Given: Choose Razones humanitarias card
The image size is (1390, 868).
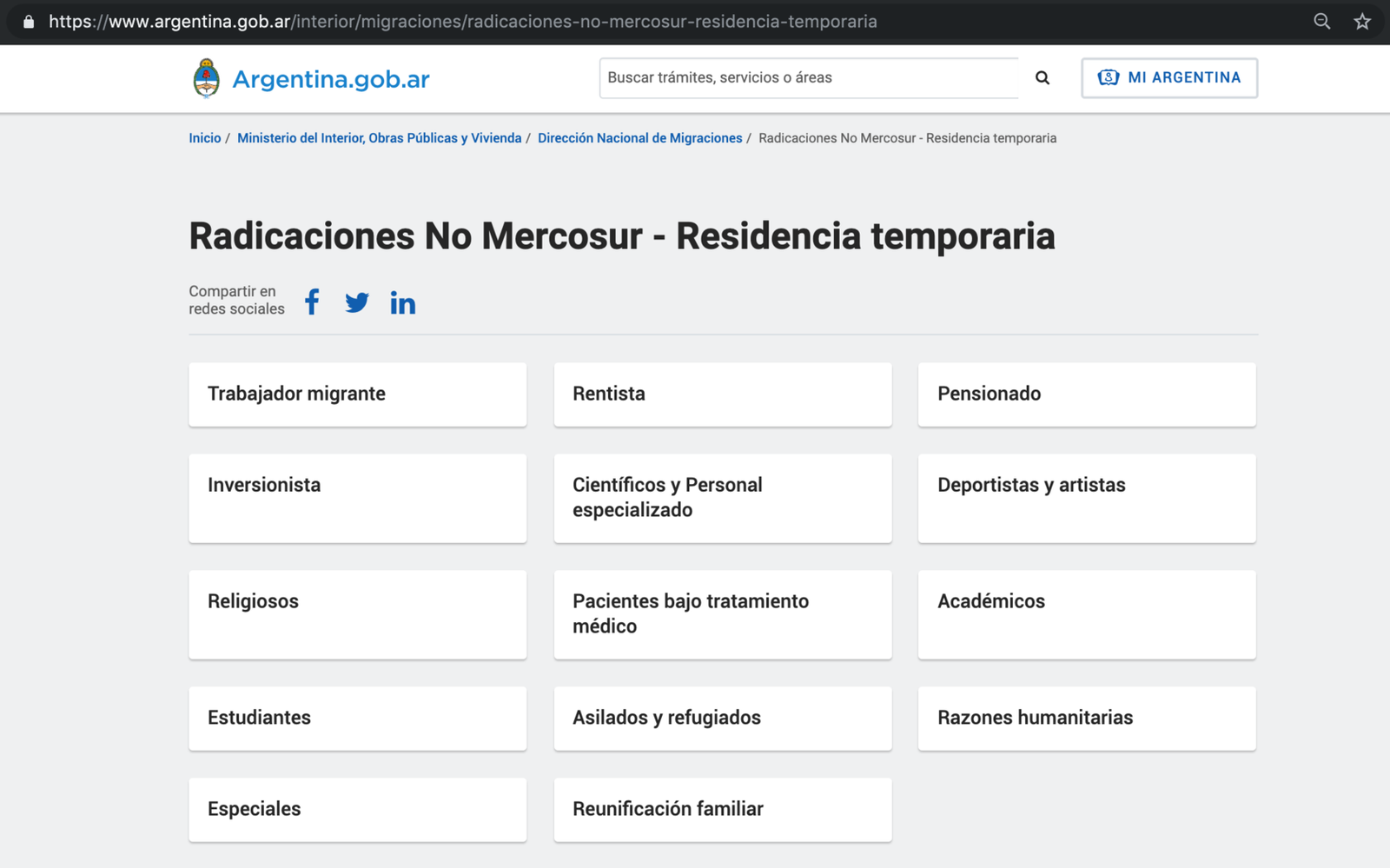Looking at the screenshot, I should point(1087,719).
